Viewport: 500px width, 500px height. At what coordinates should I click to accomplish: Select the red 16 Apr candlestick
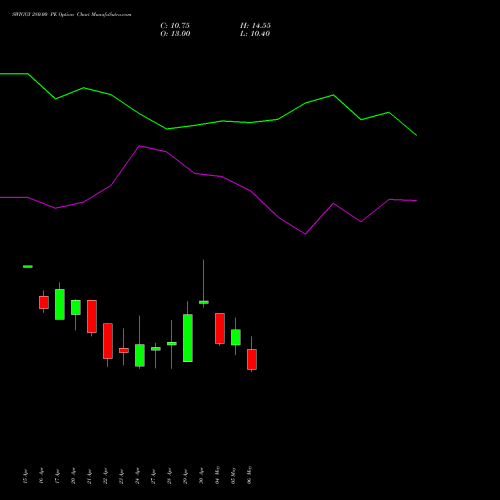point(44,302)
